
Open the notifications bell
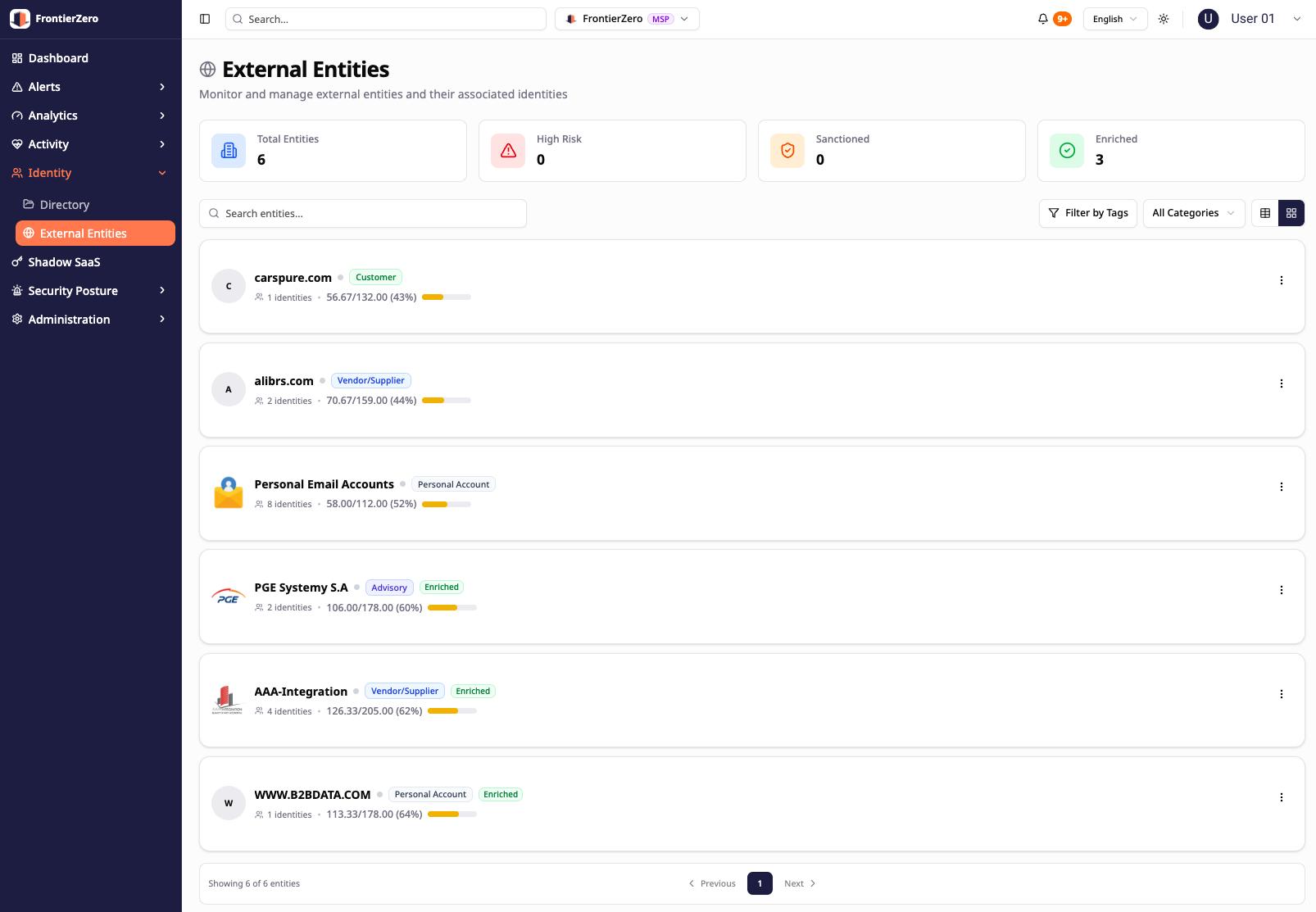click(x=1043, y=19)
